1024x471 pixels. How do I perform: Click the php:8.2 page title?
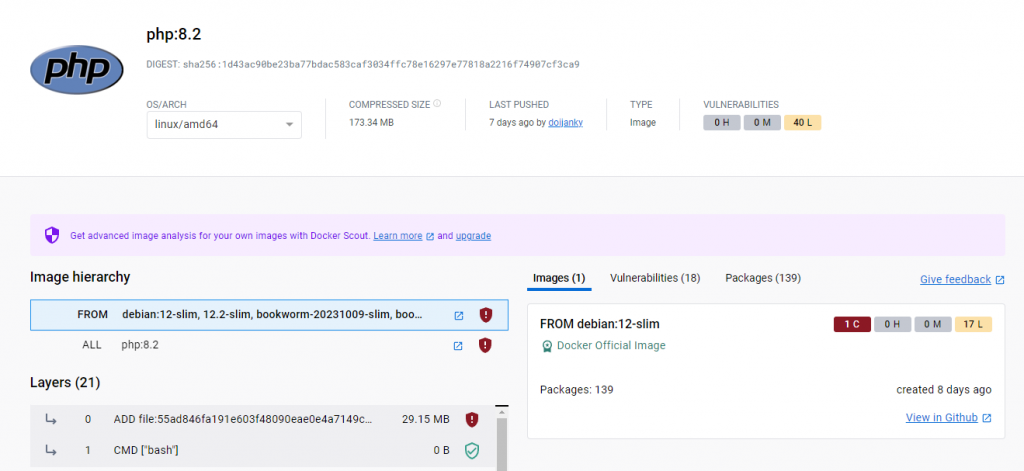click(174, 35)
